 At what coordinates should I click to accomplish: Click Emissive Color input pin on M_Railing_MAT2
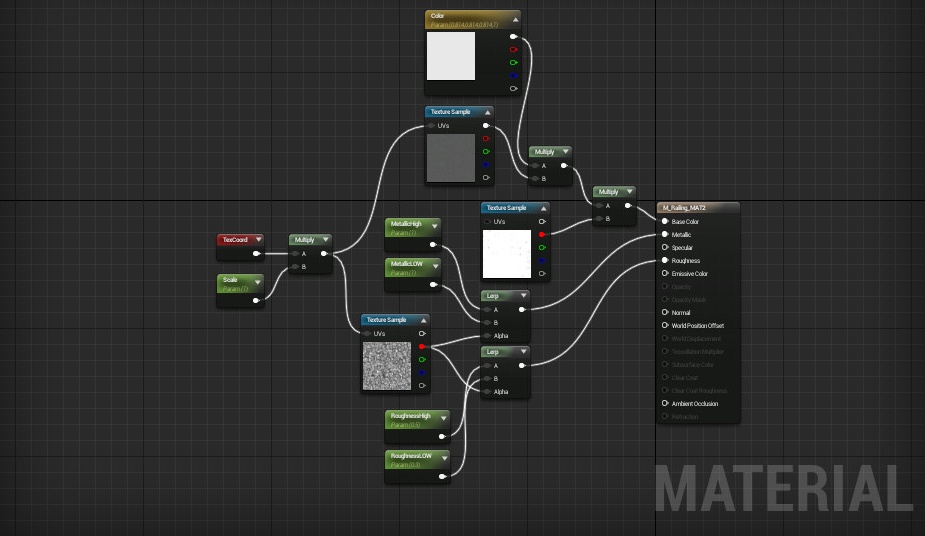pyautogui.click(x=665, y=274)
